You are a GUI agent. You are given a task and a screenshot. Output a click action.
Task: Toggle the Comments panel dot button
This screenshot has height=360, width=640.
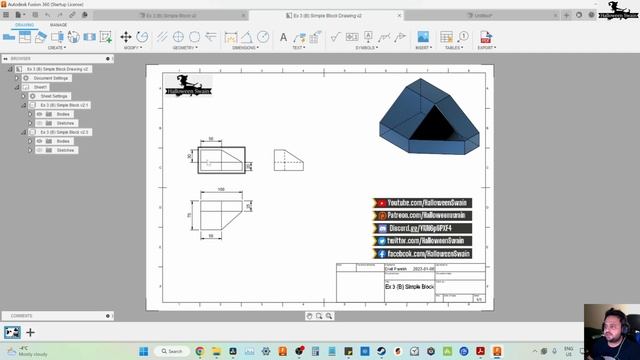click(108, 316)
